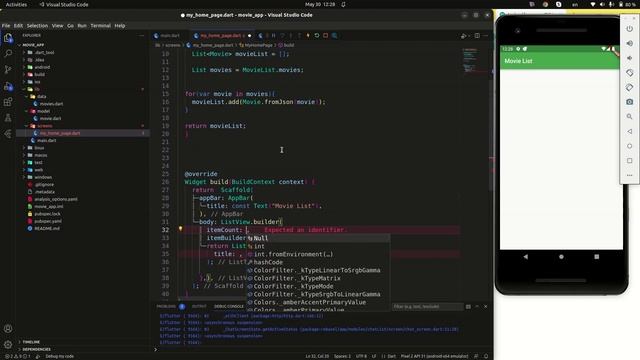640x360 pixels.
Task: Click the emulator rotate left button
Action: point(629,73)
